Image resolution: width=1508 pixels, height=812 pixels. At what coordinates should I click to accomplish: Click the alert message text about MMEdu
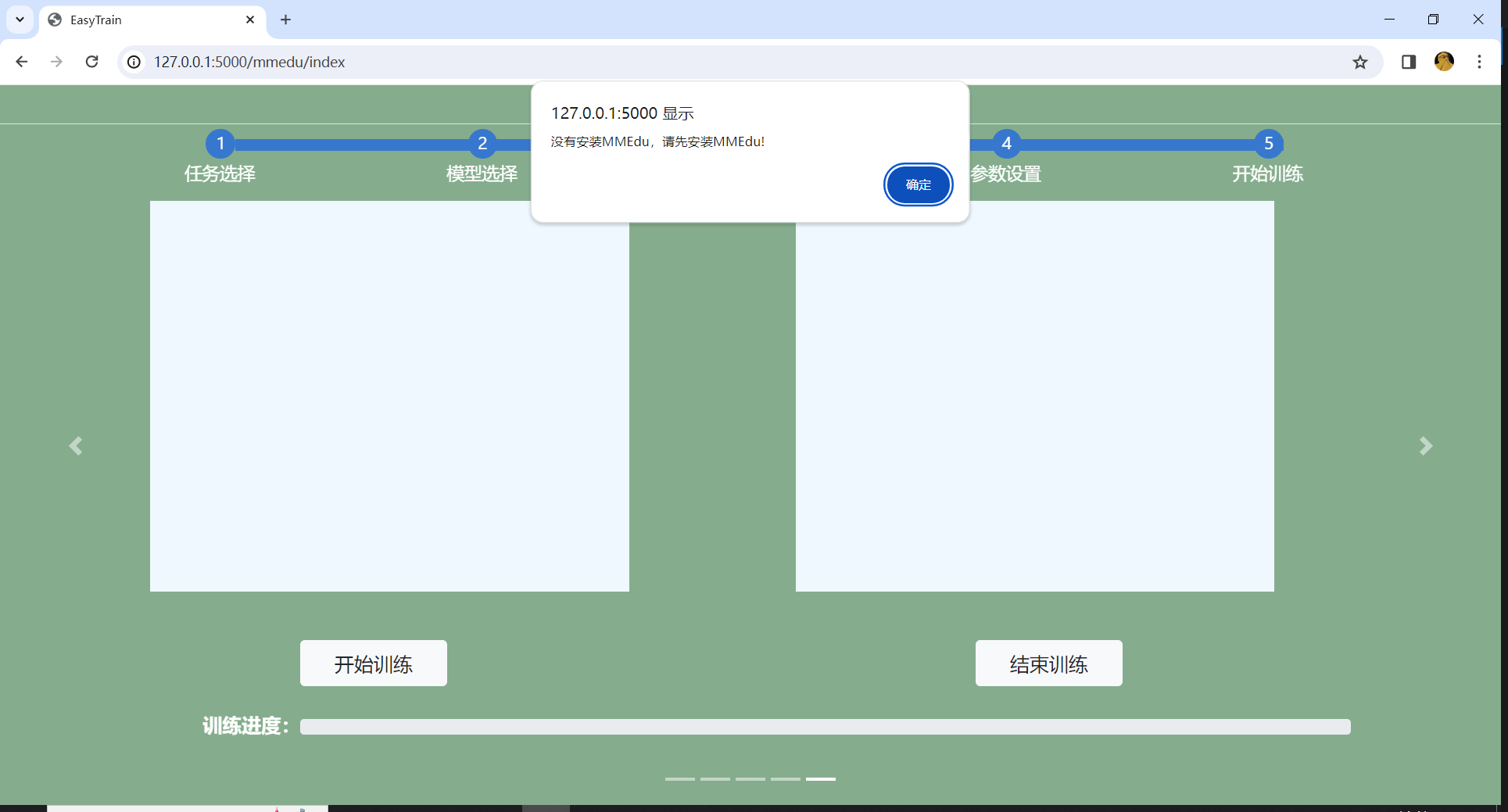[x=657, y=141]
